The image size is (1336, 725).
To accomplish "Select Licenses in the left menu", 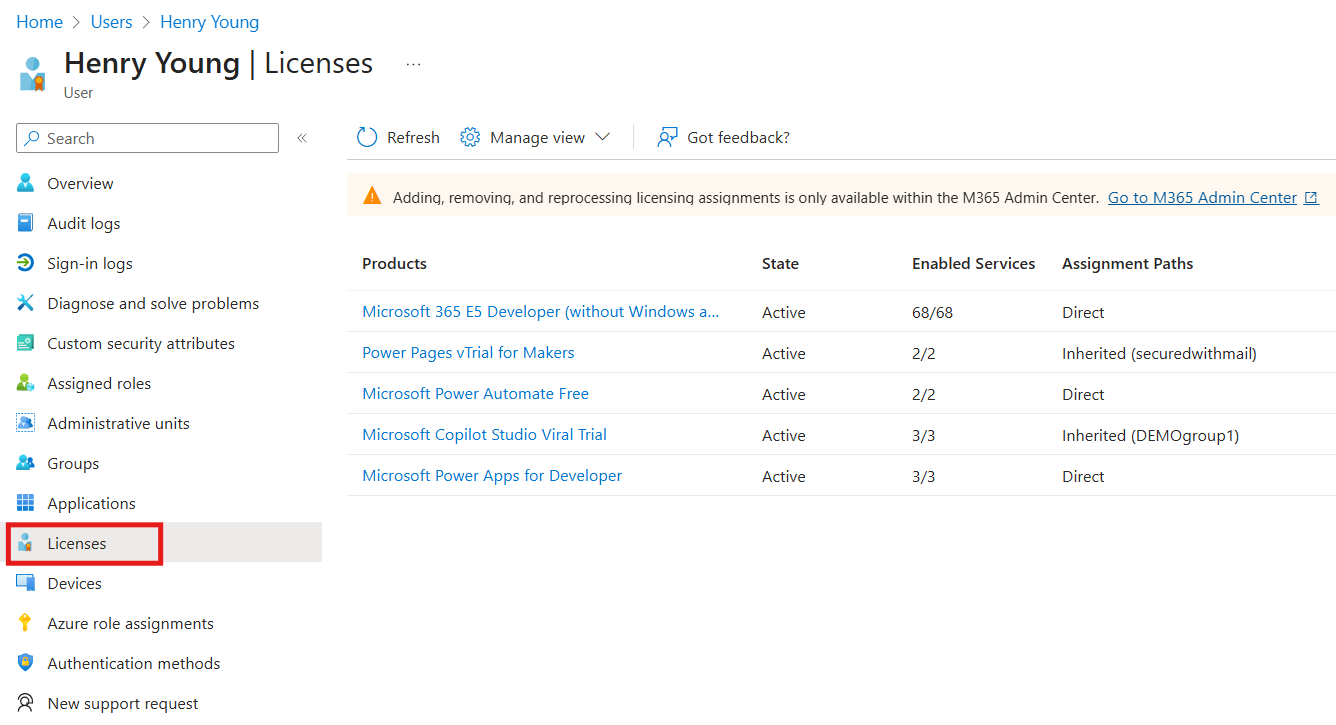I will tap(76, 543).
